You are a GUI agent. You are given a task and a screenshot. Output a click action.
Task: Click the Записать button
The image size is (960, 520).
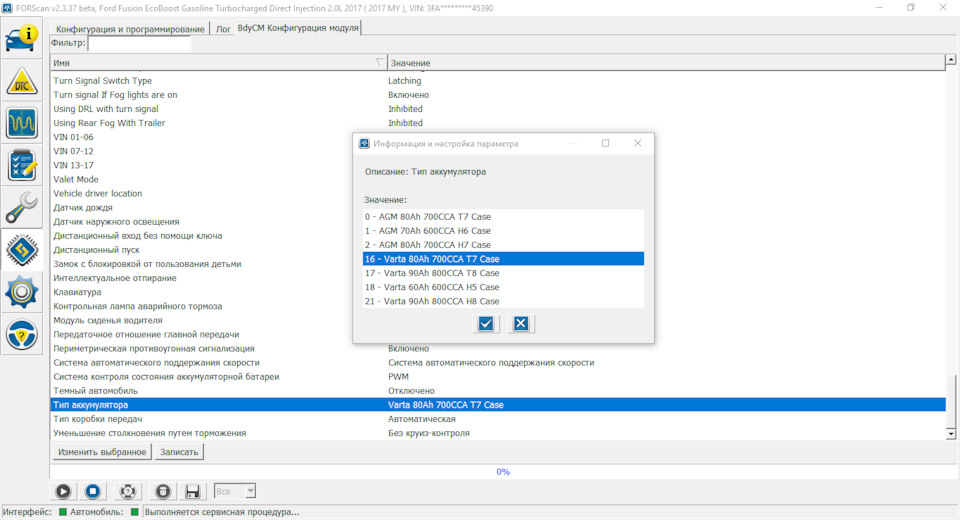click(x=179, y=452)
